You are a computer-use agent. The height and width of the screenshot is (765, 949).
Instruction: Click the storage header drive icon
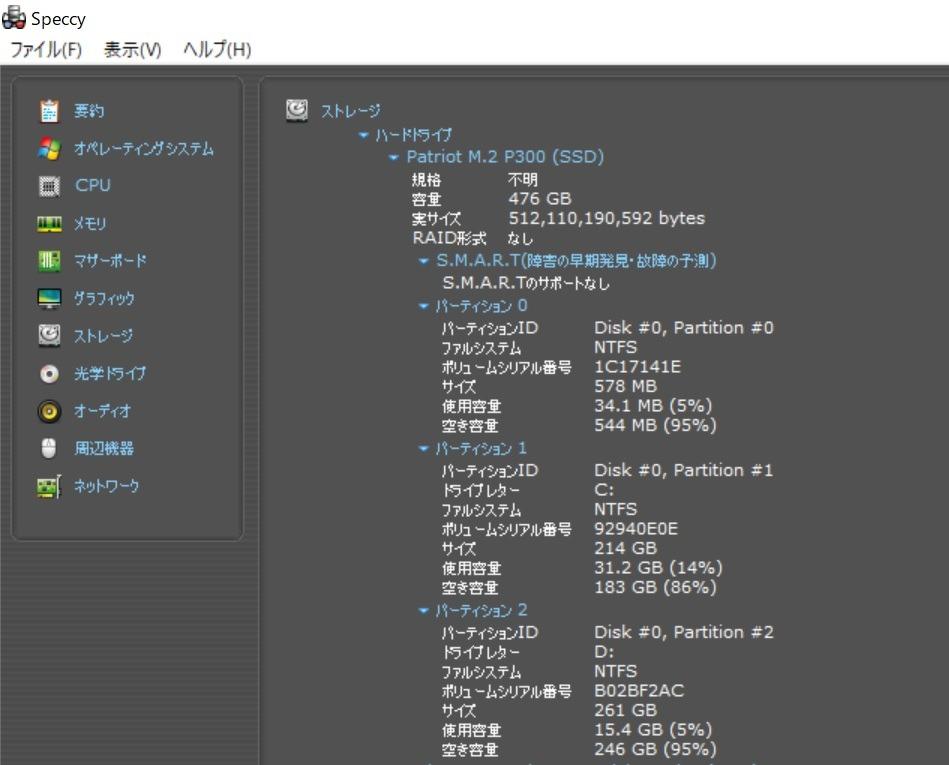click(x=297, y=111)
